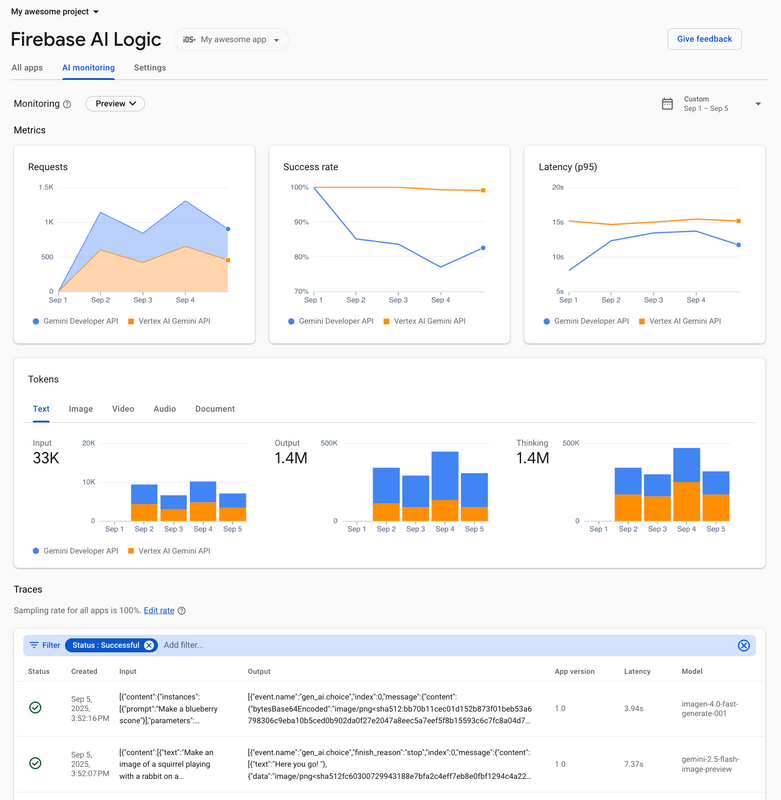Click the Tokens panel Gemini Developer API legend
The width and height of the screenshot is (781, 800).
[75, 551]
